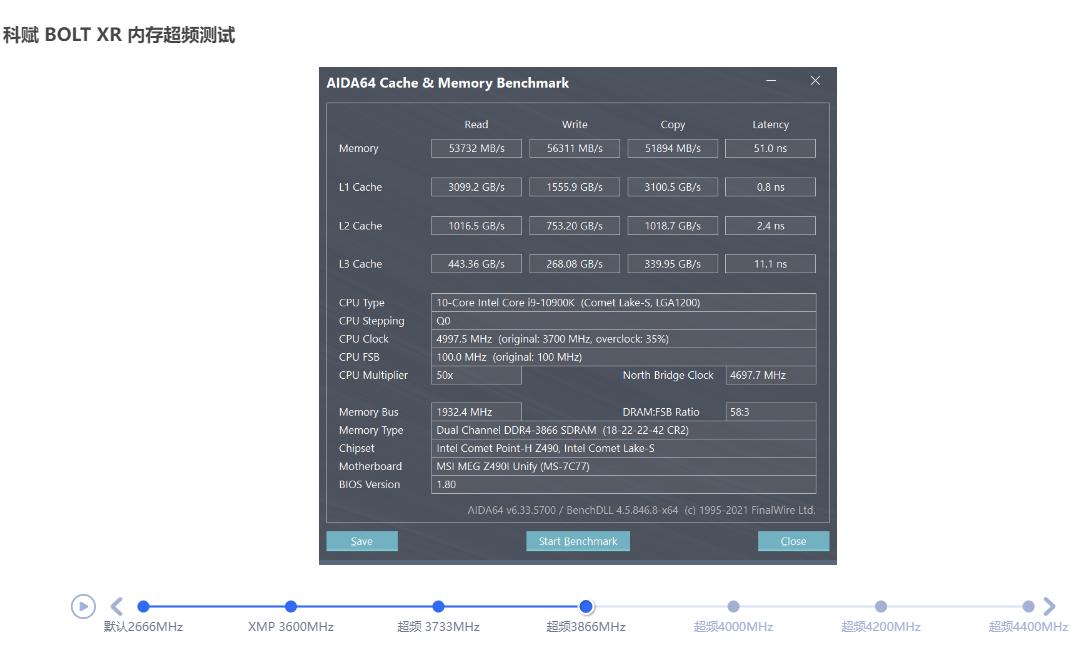
Task: Click the Save button in AIDA64
Action: pos(362,541)
